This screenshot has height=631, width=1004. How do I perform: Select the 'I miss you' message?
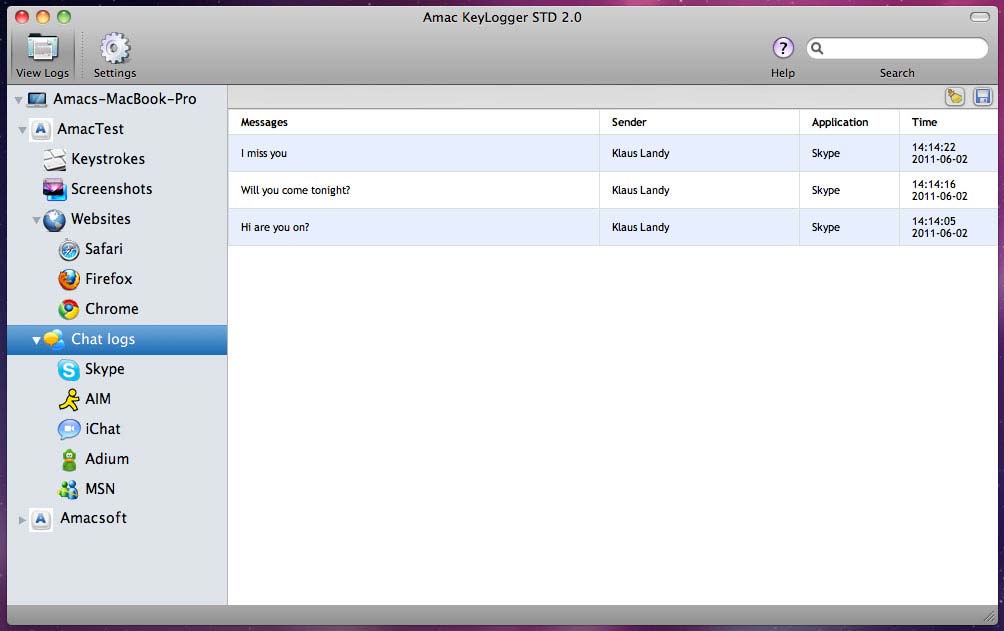point(264,154)
